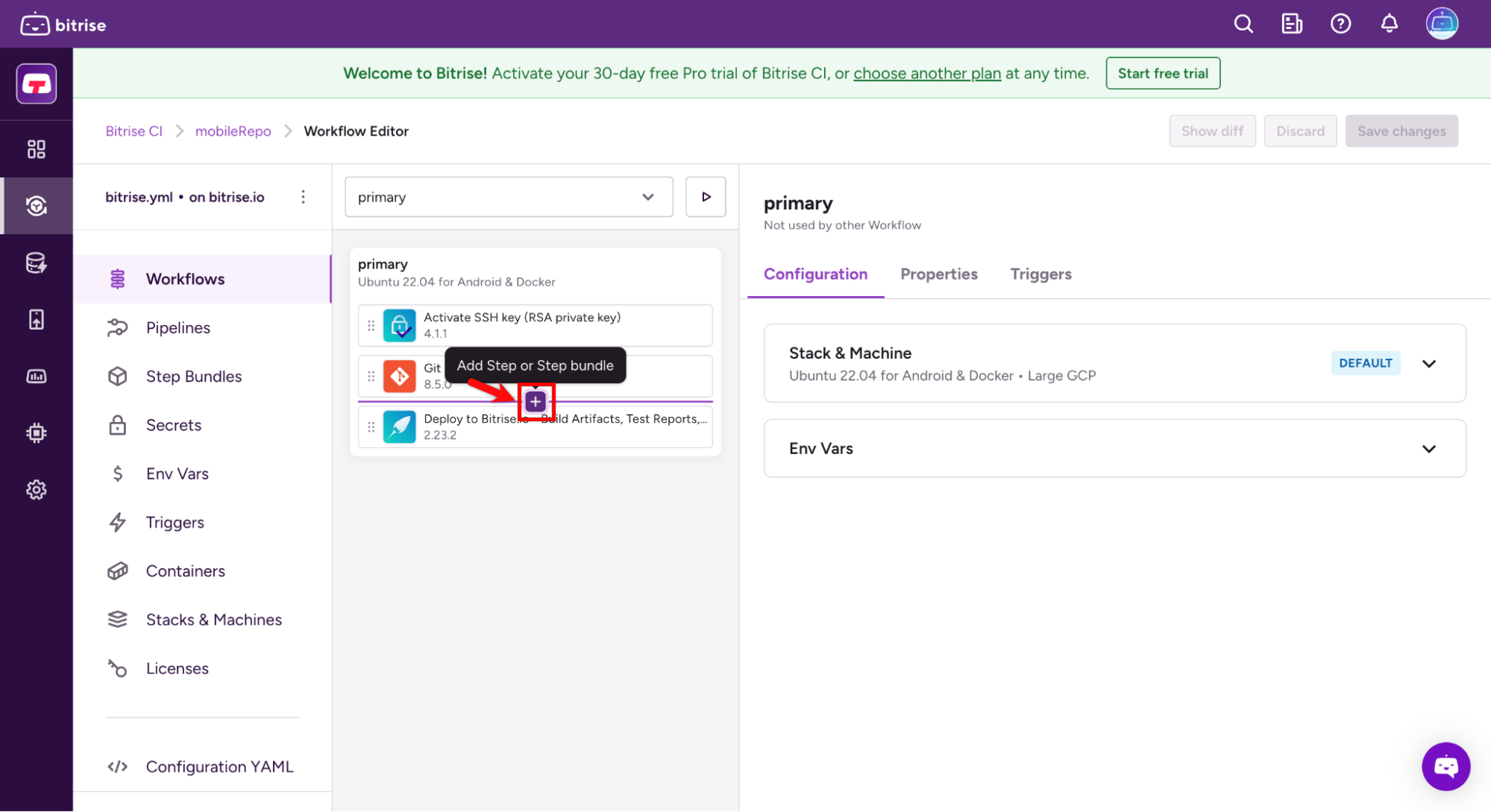Open Triggers in the side menu
Viewport: 1491px width, 812px height.
(202, 522)
